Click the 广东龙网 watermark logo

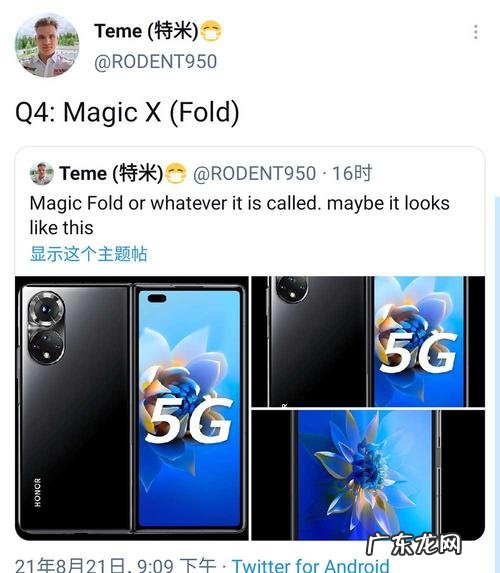[413, 544]
